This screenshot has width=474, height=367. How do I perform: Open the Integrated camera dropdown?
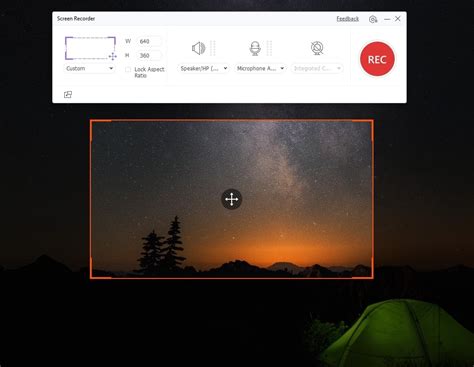[x=317, y=68]
